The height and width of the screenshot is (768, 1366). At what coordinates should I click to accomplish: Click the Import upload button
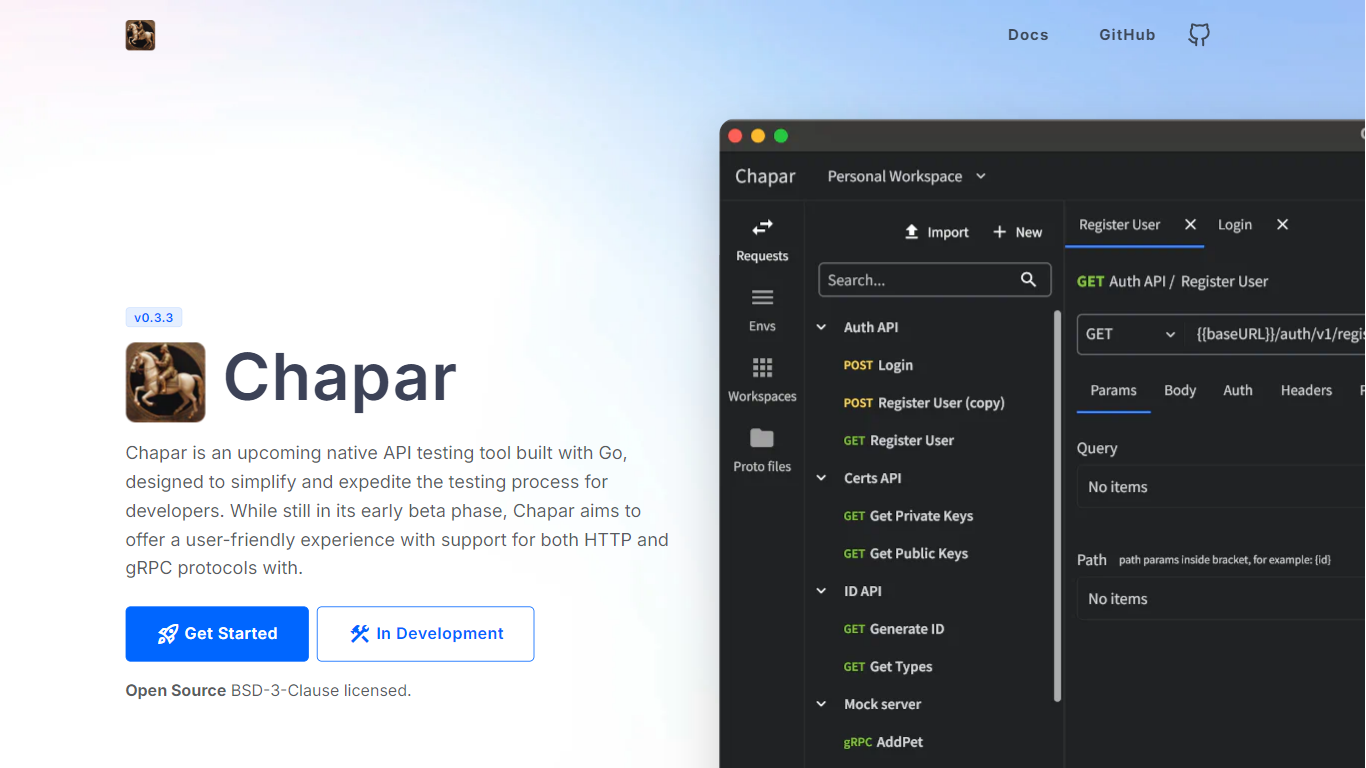(936, 232)
